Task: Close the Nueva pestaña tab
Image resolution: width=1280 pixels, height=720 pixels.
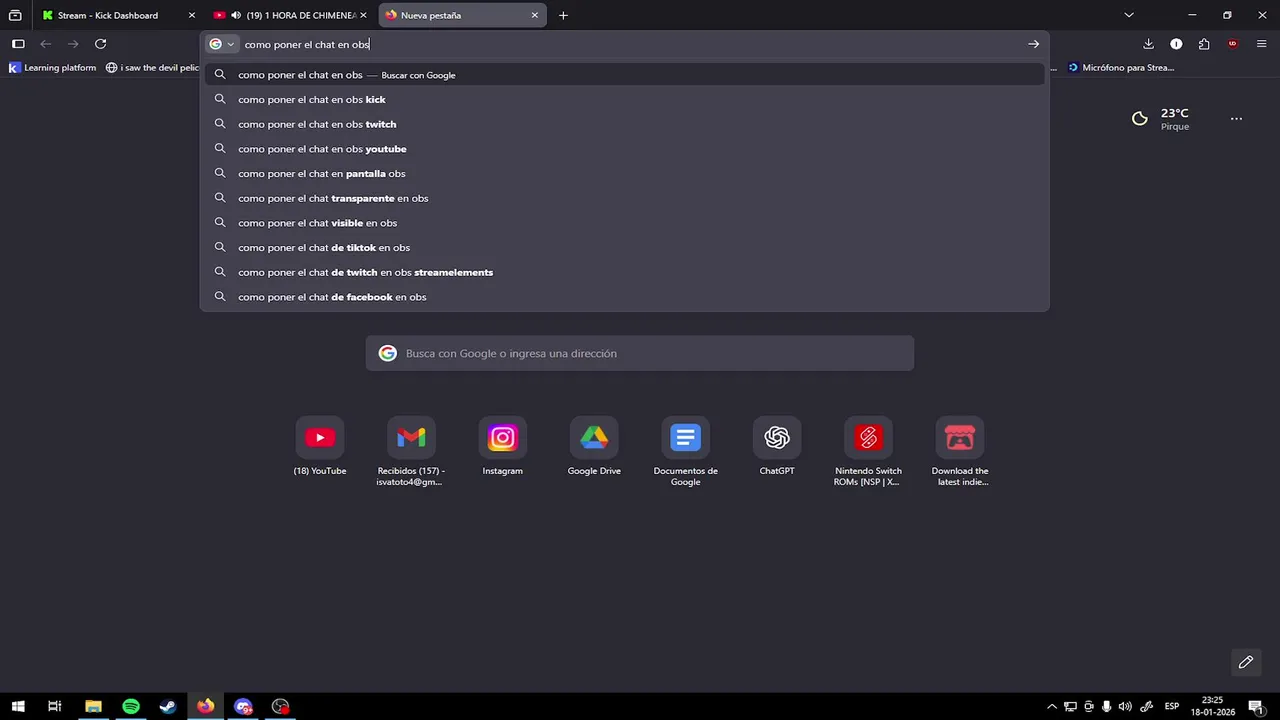Action: tap(534, 15)
